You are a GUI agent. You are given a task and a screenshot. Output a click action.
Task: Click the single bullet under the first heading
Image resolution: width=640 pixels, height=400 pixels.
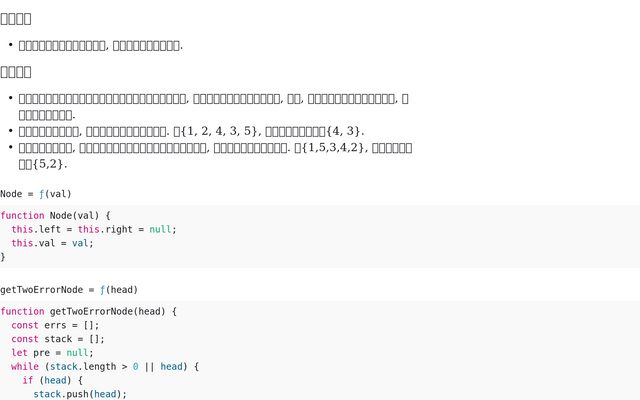pyautogui.click(x=100, y=45)
